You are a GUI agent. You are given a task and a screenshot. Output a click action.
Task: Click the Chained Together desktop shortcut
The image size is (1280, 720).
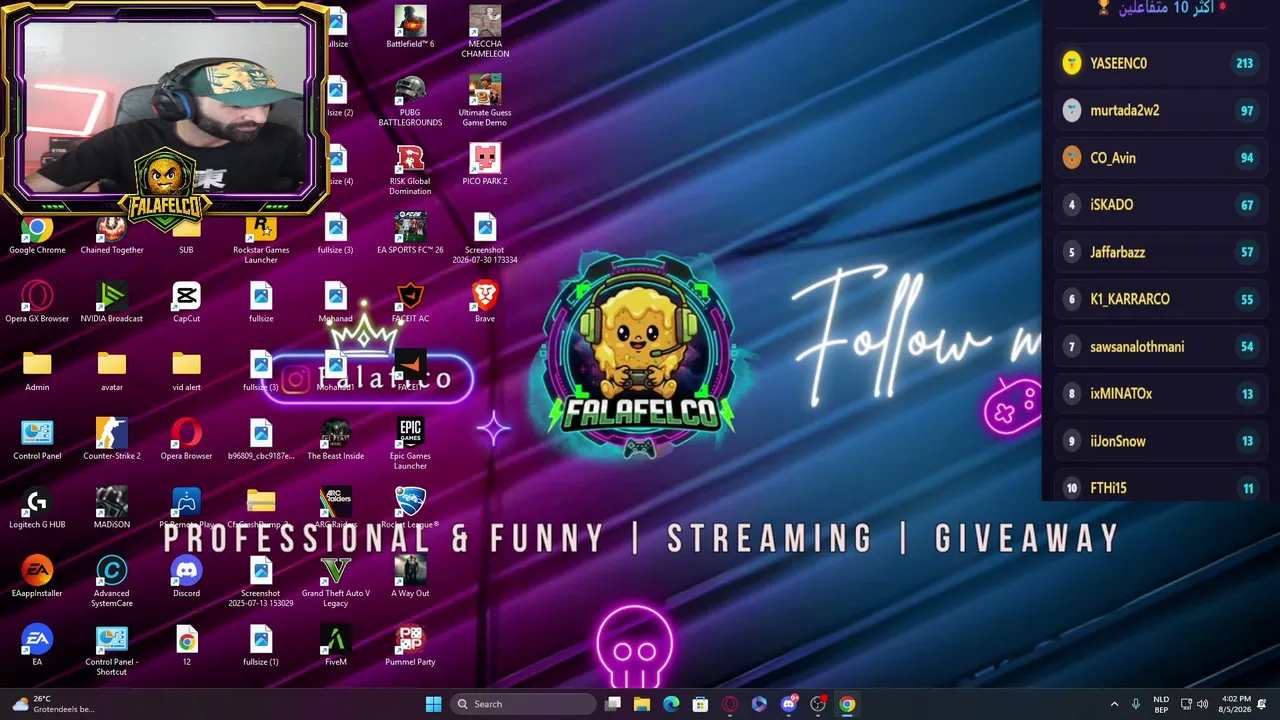(112, 234)
